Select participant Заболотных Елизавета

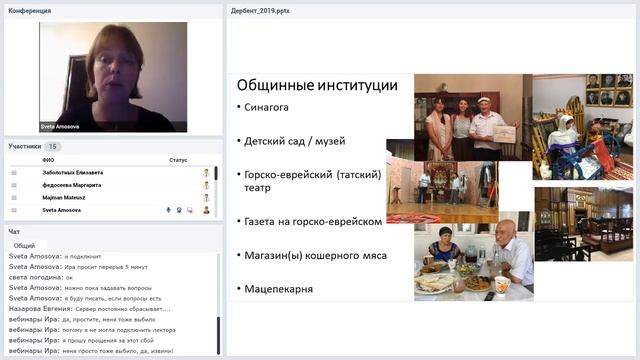[x=73, y=173]
